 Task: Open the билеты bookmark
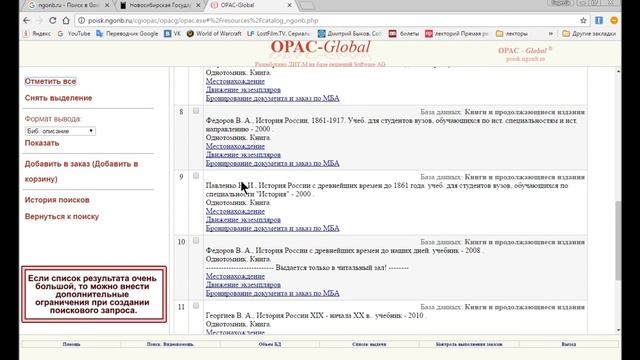[404, 33]
